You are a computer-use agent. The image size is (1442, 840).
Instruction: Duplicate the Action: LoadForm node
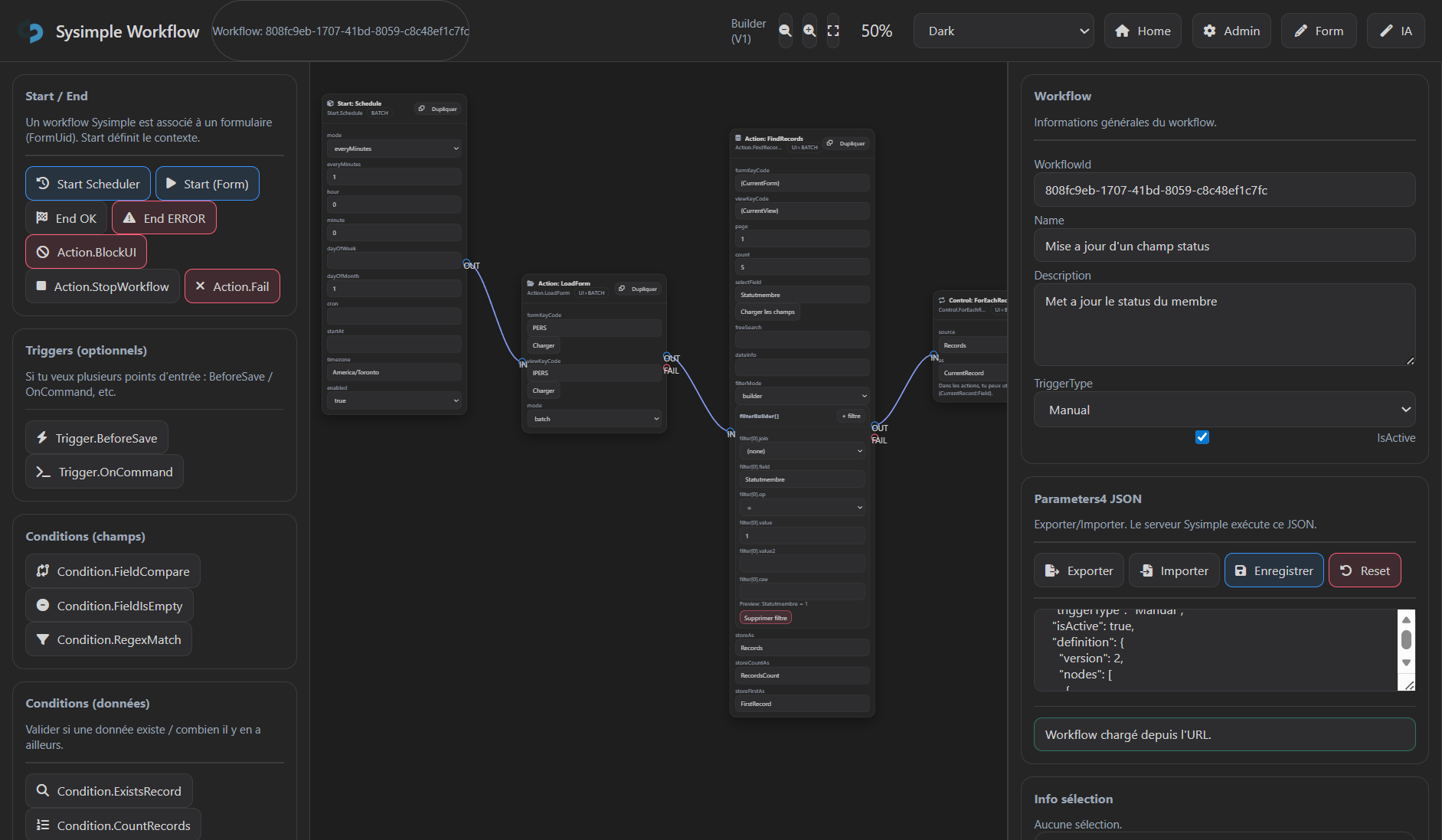[638, 289]
